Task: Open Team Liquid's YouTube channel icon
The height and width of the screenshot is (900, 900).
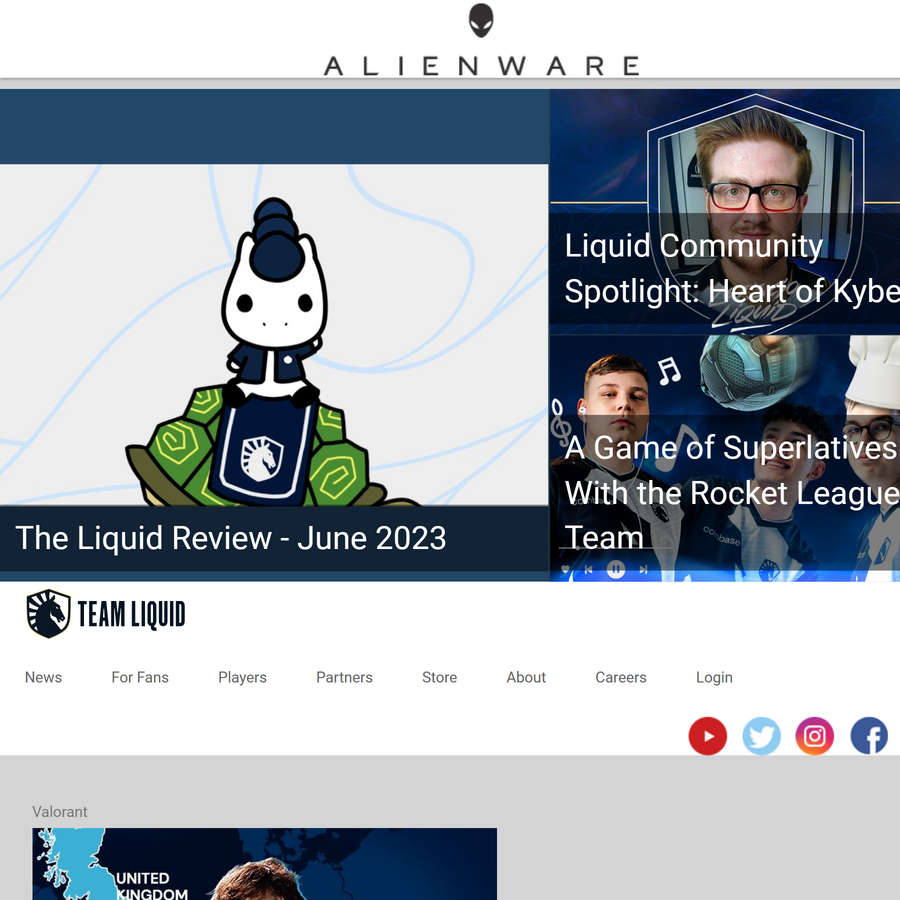Action: coord(708,736)
